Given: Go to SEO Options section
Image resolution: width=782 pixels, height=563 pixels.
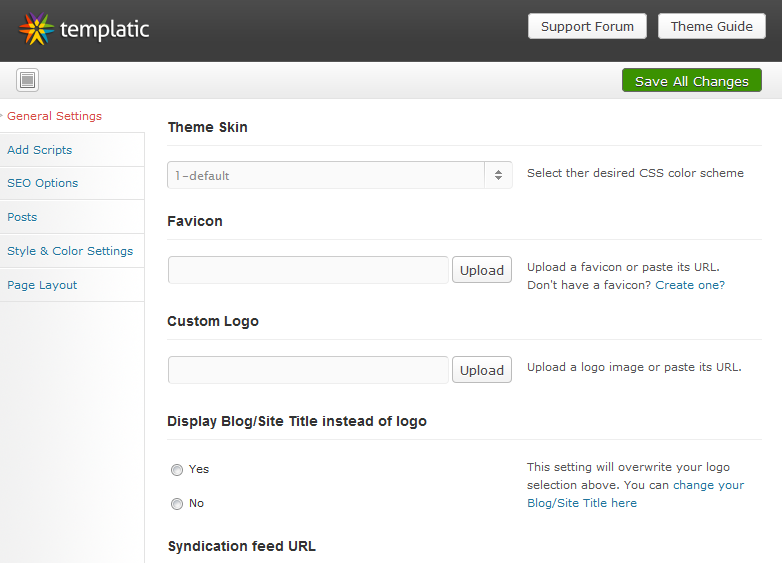Looking at the screenshot, I should click(42, 183).
